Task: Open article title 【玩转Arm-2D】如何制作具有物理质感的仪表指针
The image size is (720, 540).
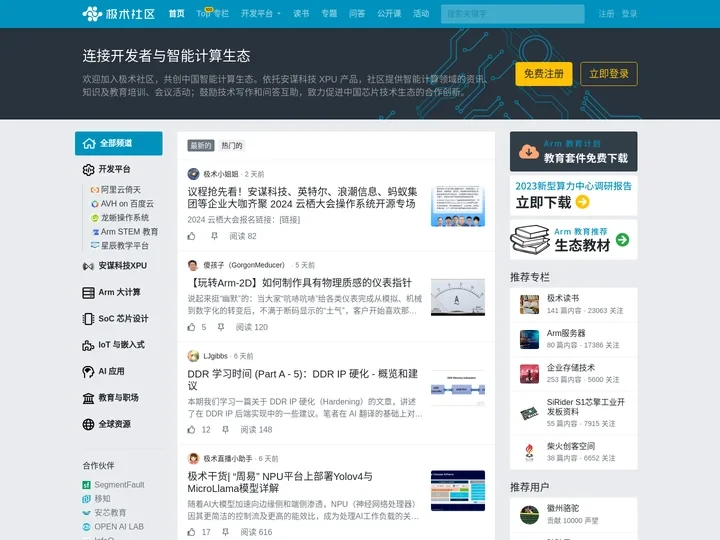Action: (x=299, y=283)
